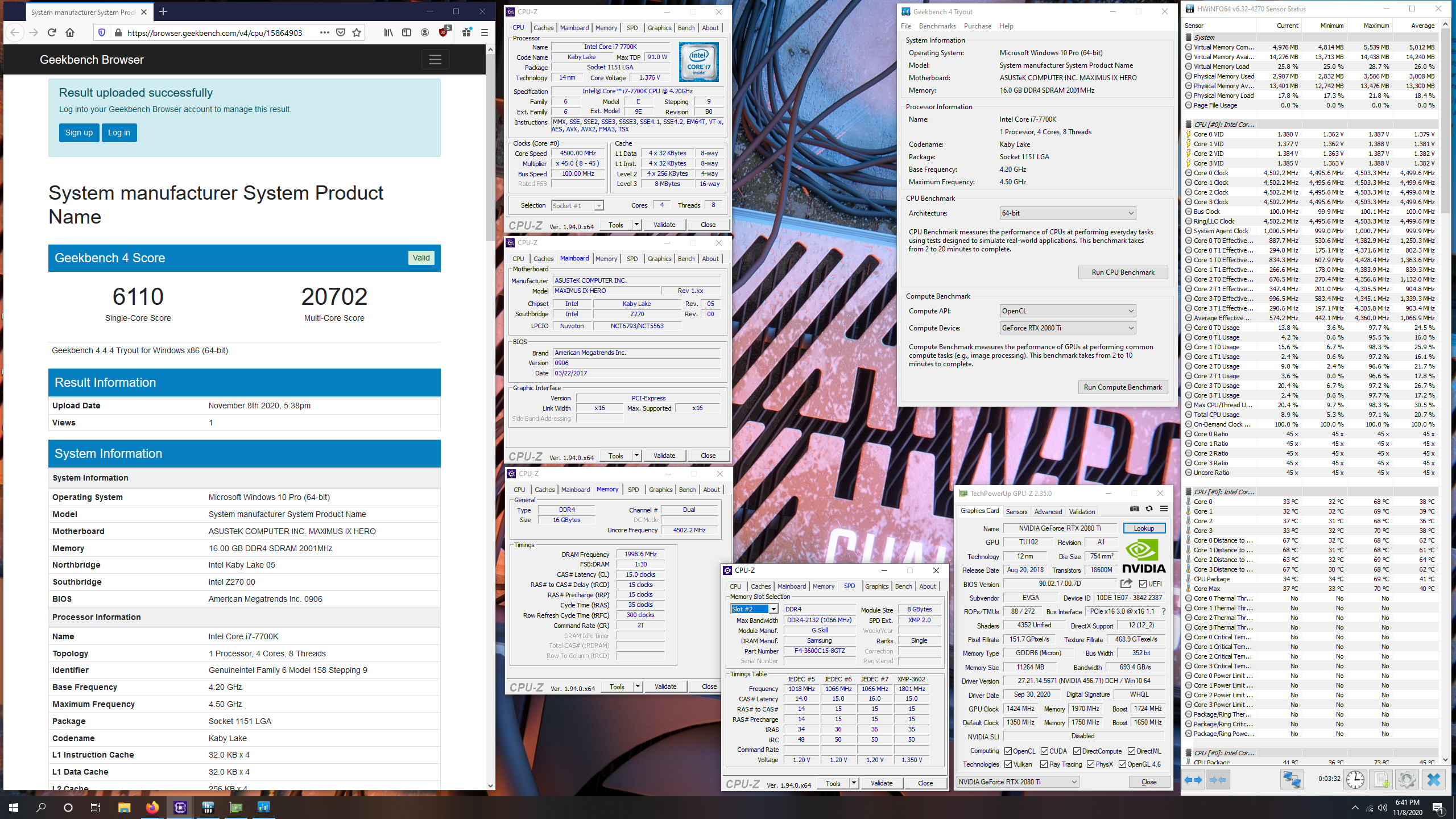Toggle DirectCompute checkbox
1456x819 pixels.
pyautogui.click(x=1077, y=751)
